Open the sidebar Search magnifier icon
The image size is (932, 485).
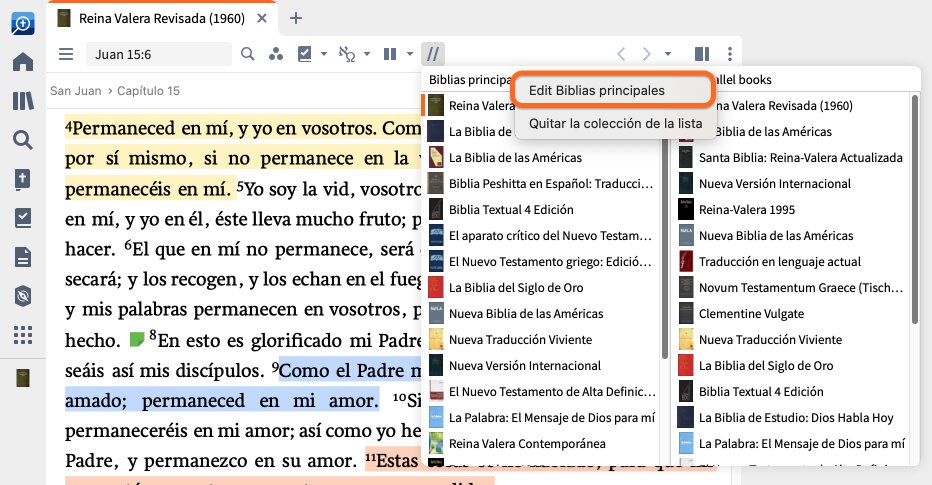point(23,140)
